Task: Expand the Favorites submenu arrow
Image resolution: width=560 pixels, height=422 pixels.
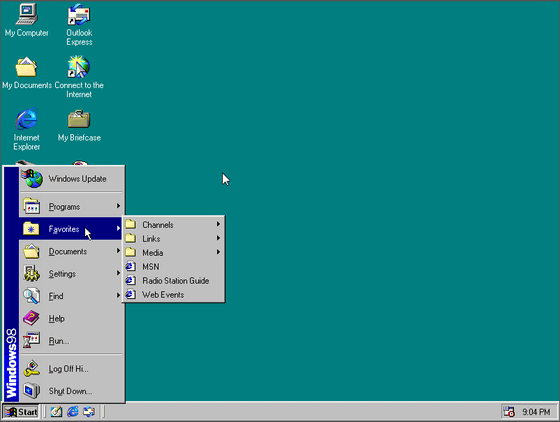Action: click(118, 228)
